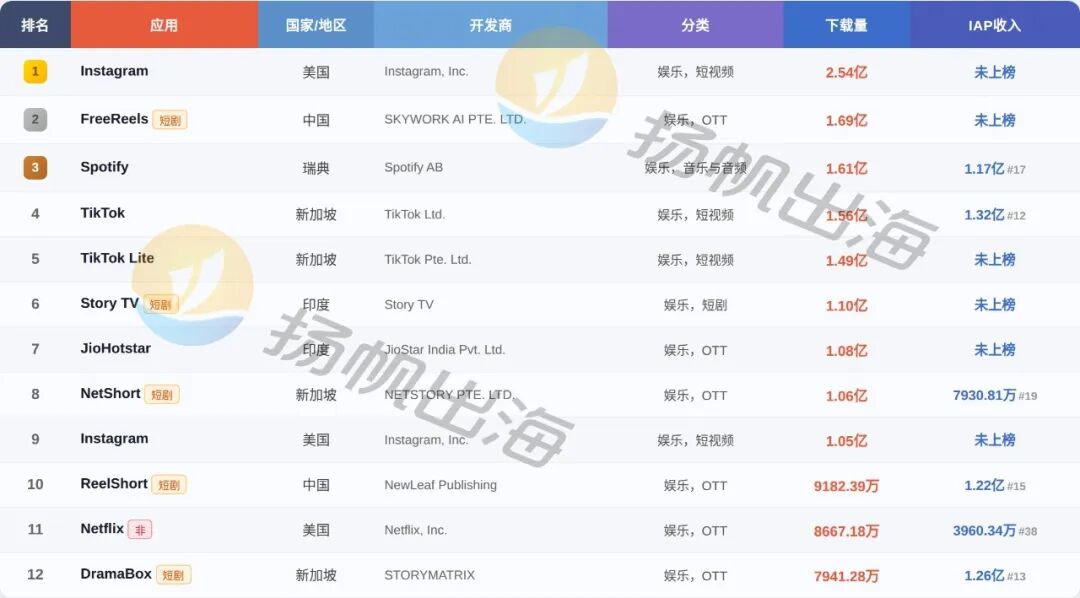Image resolution: width=1080 pixels, height=598 pixels.
Task: Click the 1.61亿 download value
Action: (x=847, y=169)
